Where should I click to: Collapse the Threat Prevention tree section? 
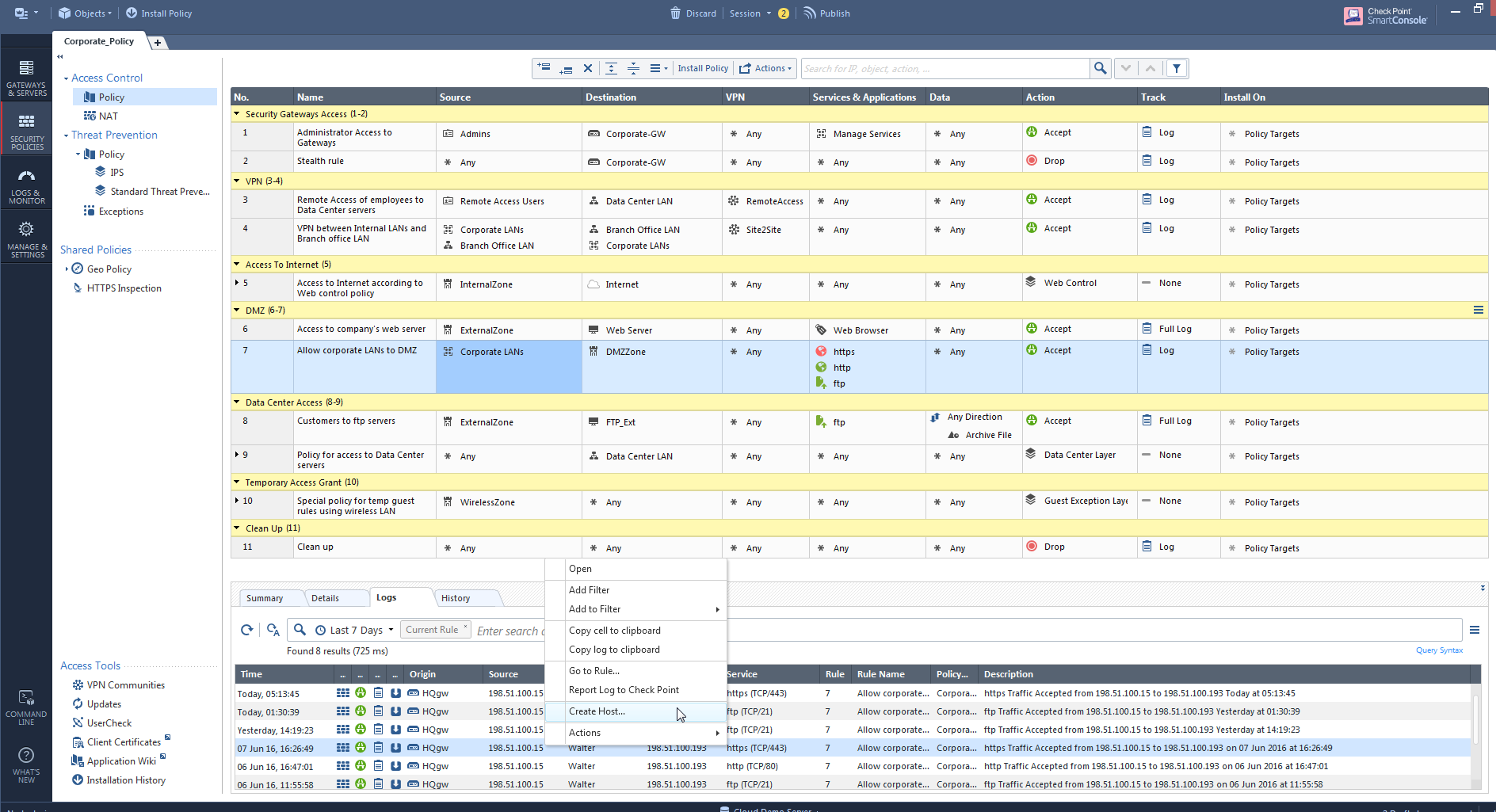[x=66, y=135]
